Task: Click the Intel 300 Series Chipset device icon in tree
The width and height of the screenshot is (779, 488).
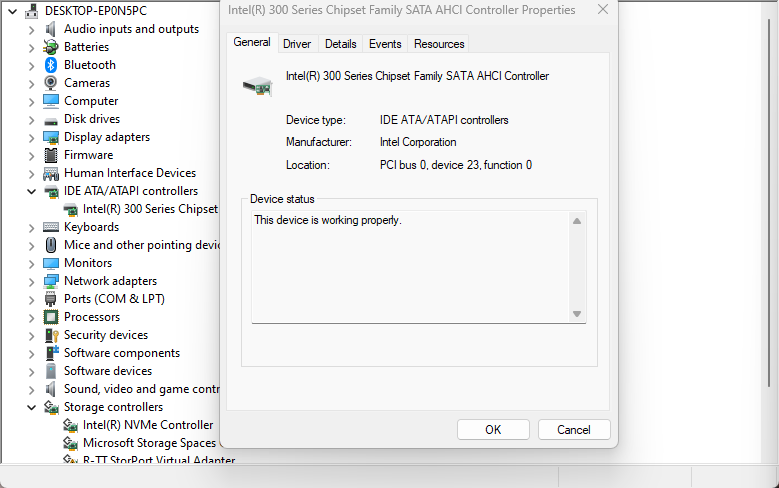Action: tap(70, 209)
